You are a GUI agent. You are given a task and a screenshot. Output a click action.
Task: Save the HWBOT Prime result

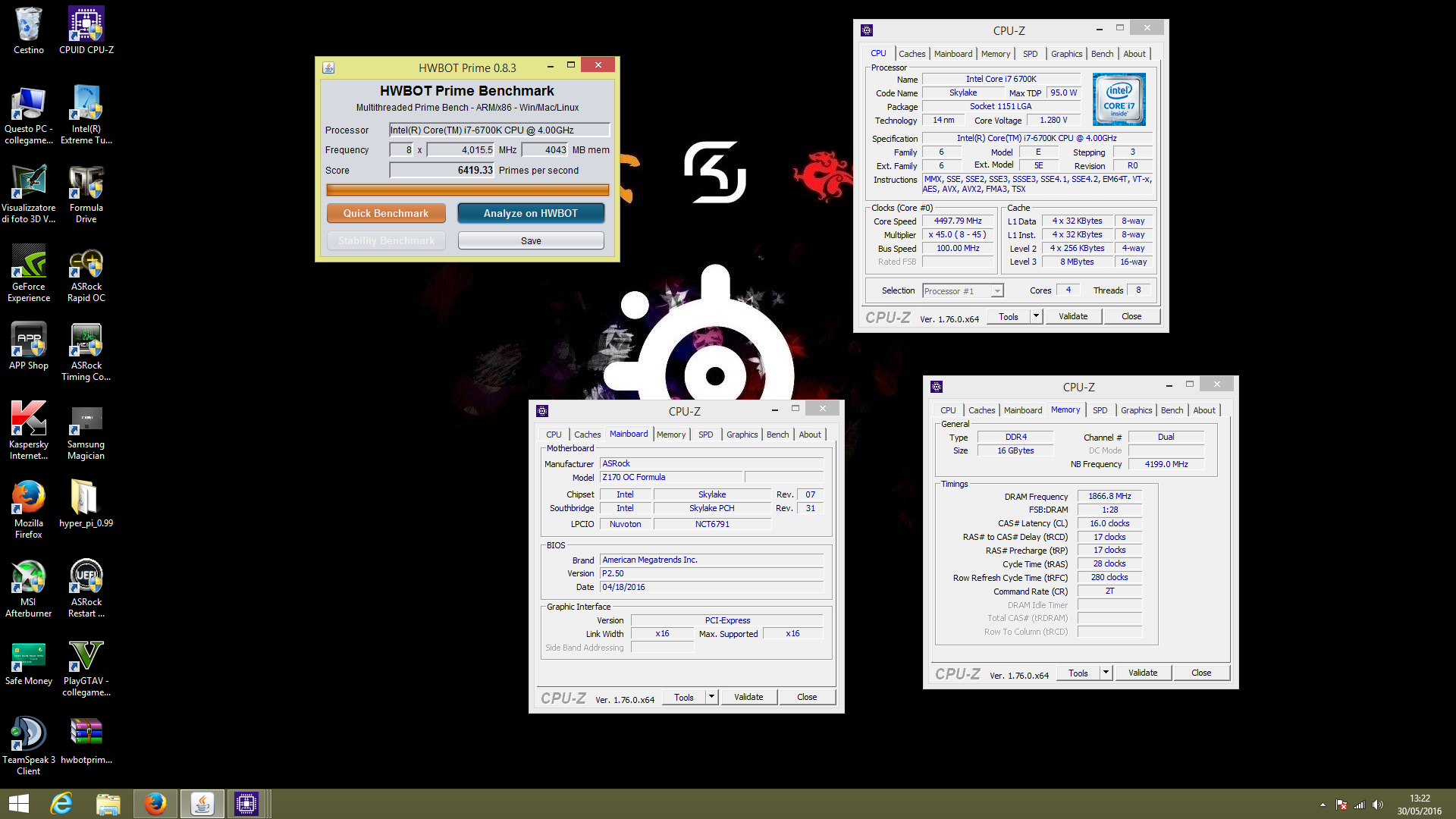tap(531, 240)
